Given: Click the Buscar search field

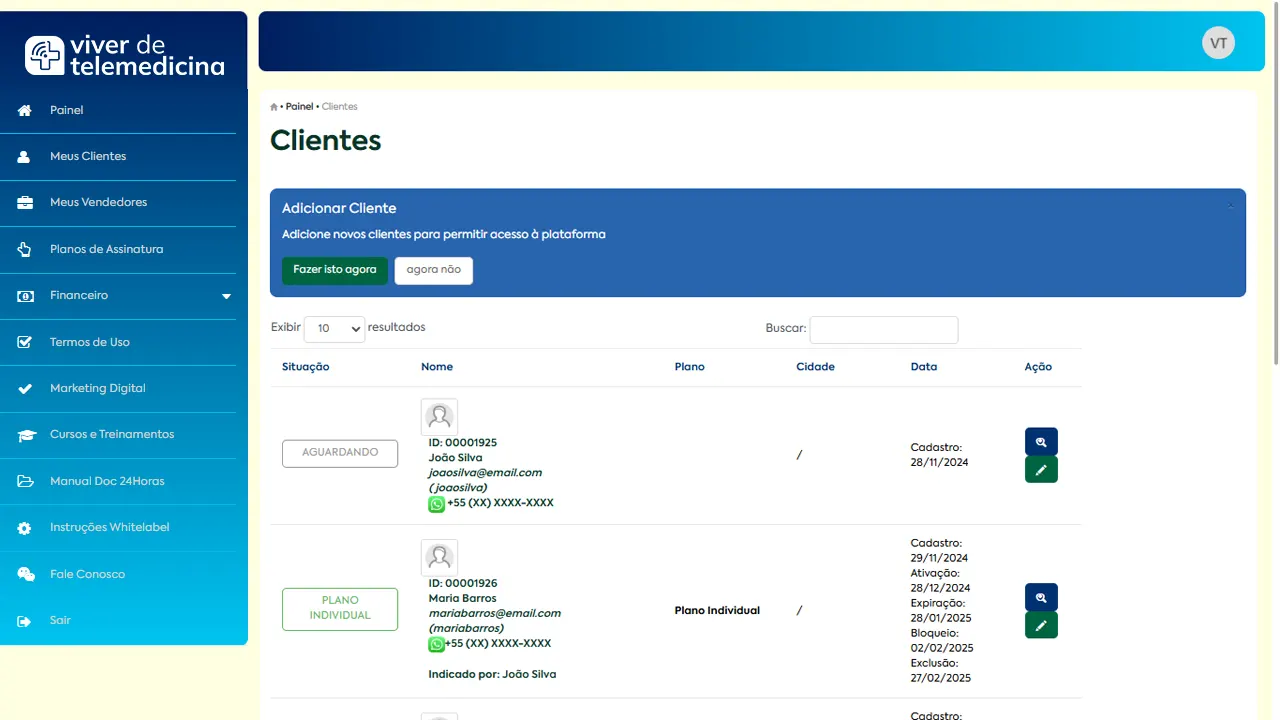Looking at the screenshot, I should (x=883, y=329).
